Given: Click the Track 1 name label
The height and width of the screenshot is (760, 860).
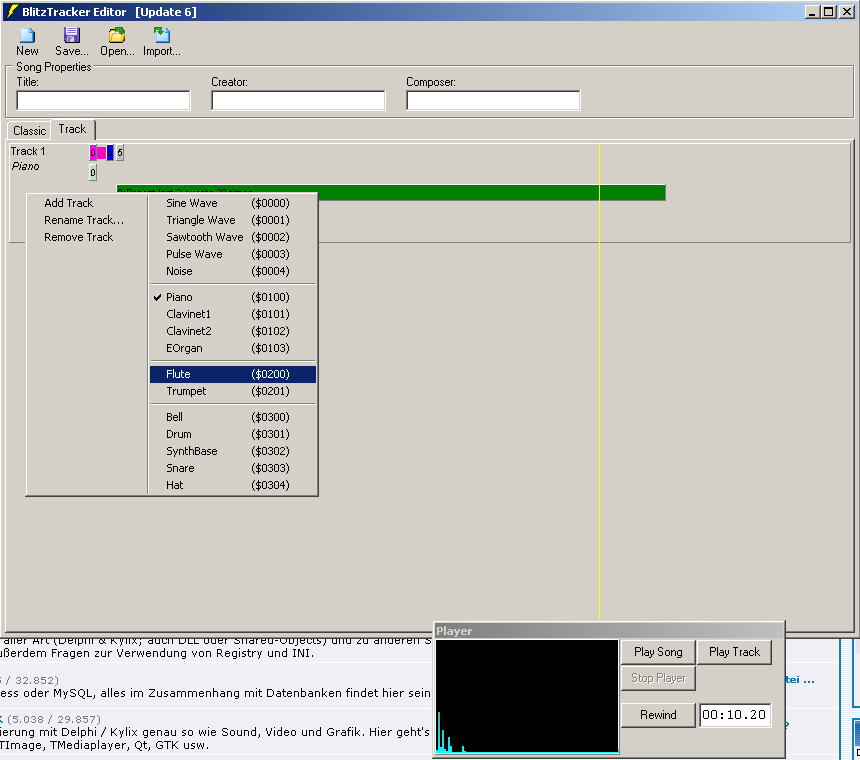Looking at the screenshot, I should point(28,151).
